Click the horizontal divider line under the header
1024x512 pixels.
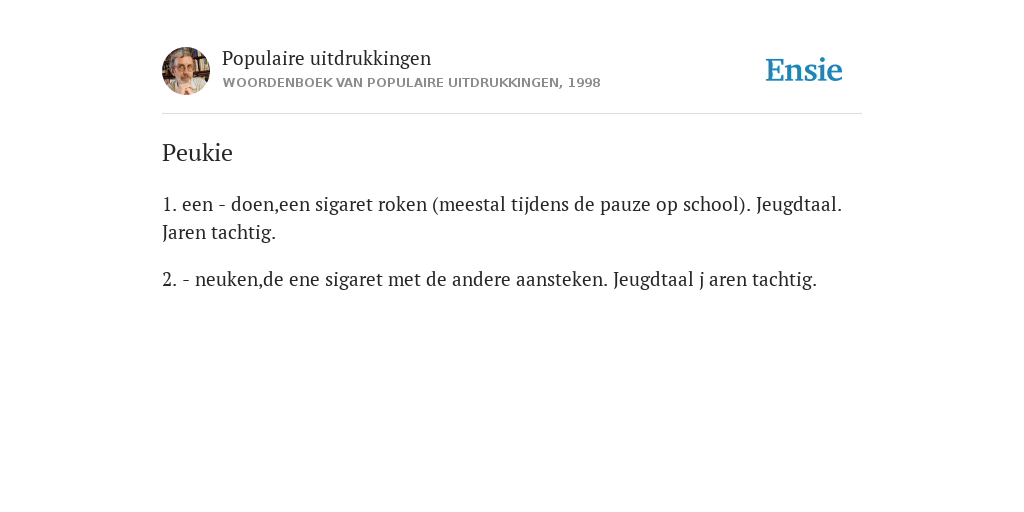[x=512, y=114]
